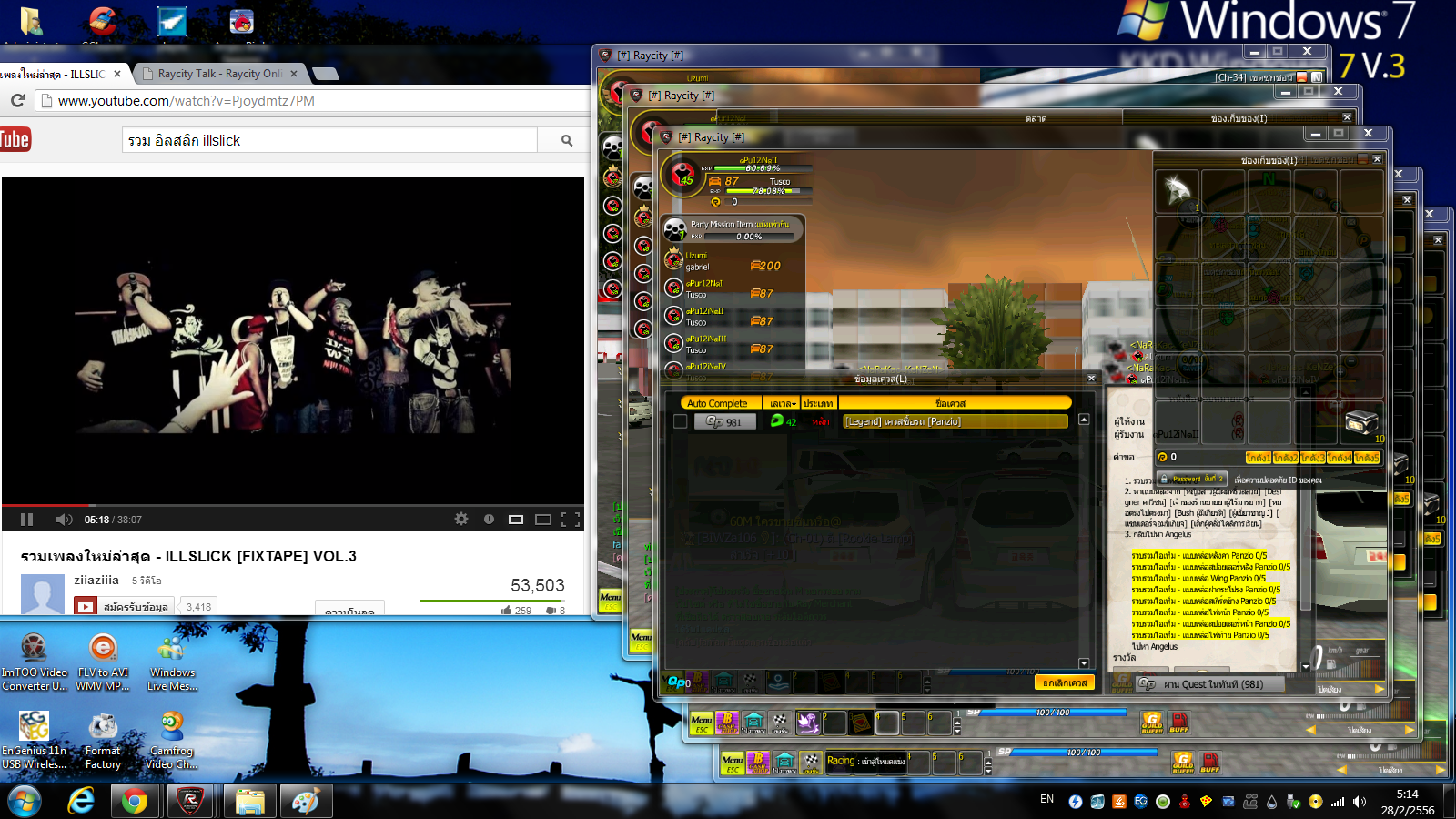This screenshot has width=1456, height=819.
Task: Click the red fuel Buff icon in second Raycity window
Action: click(x=1179, y=723)
